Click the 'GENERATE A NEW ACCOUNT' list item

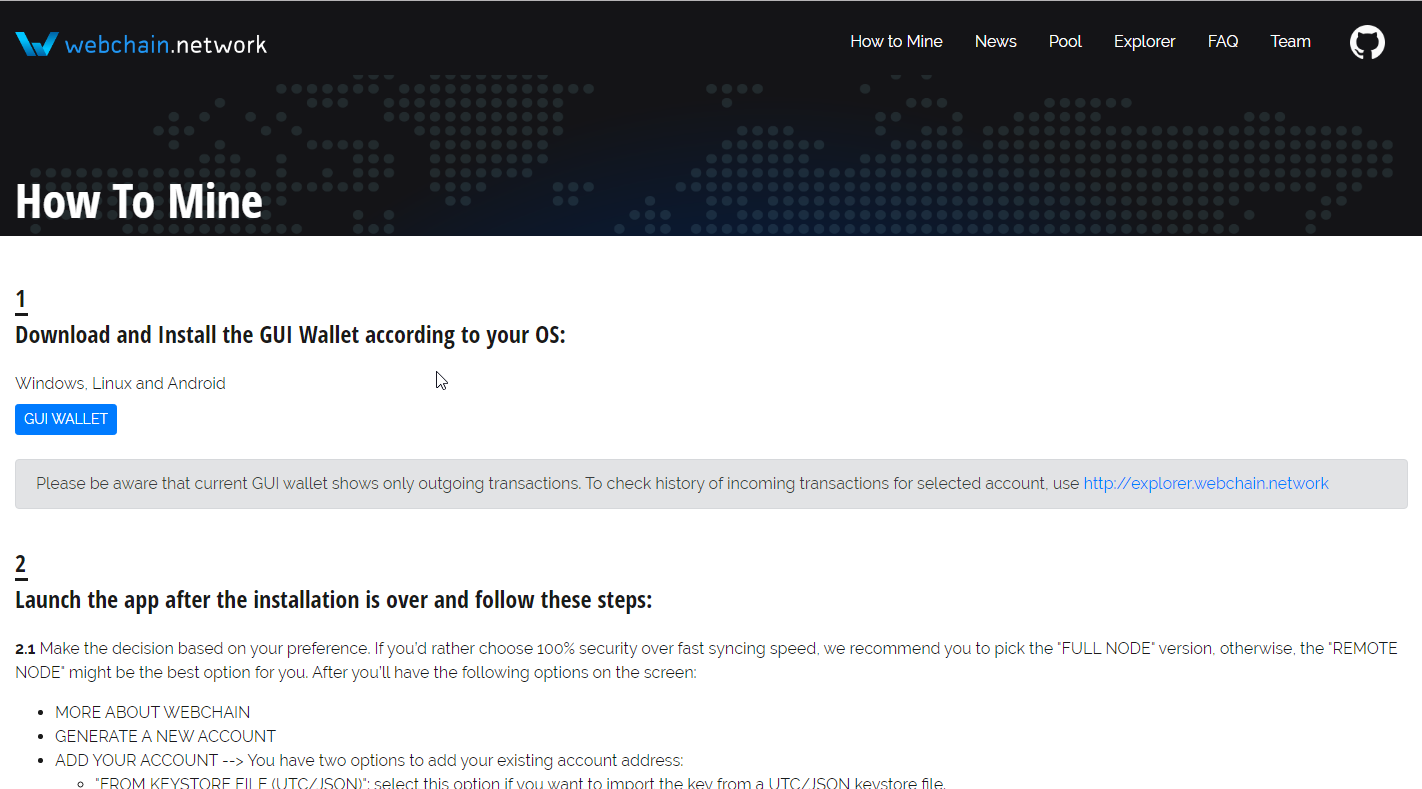click(x=165, y=736)
